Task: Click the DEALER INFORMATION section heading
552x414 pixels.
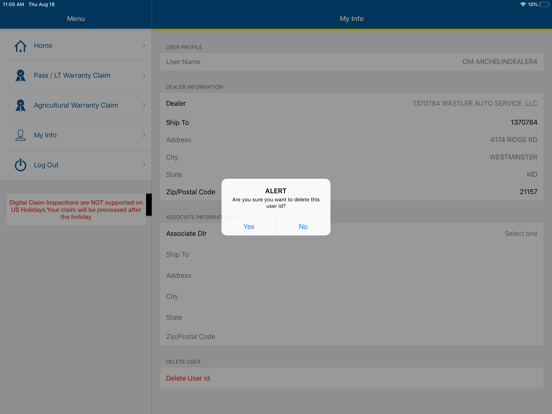Action: [194, 87]
